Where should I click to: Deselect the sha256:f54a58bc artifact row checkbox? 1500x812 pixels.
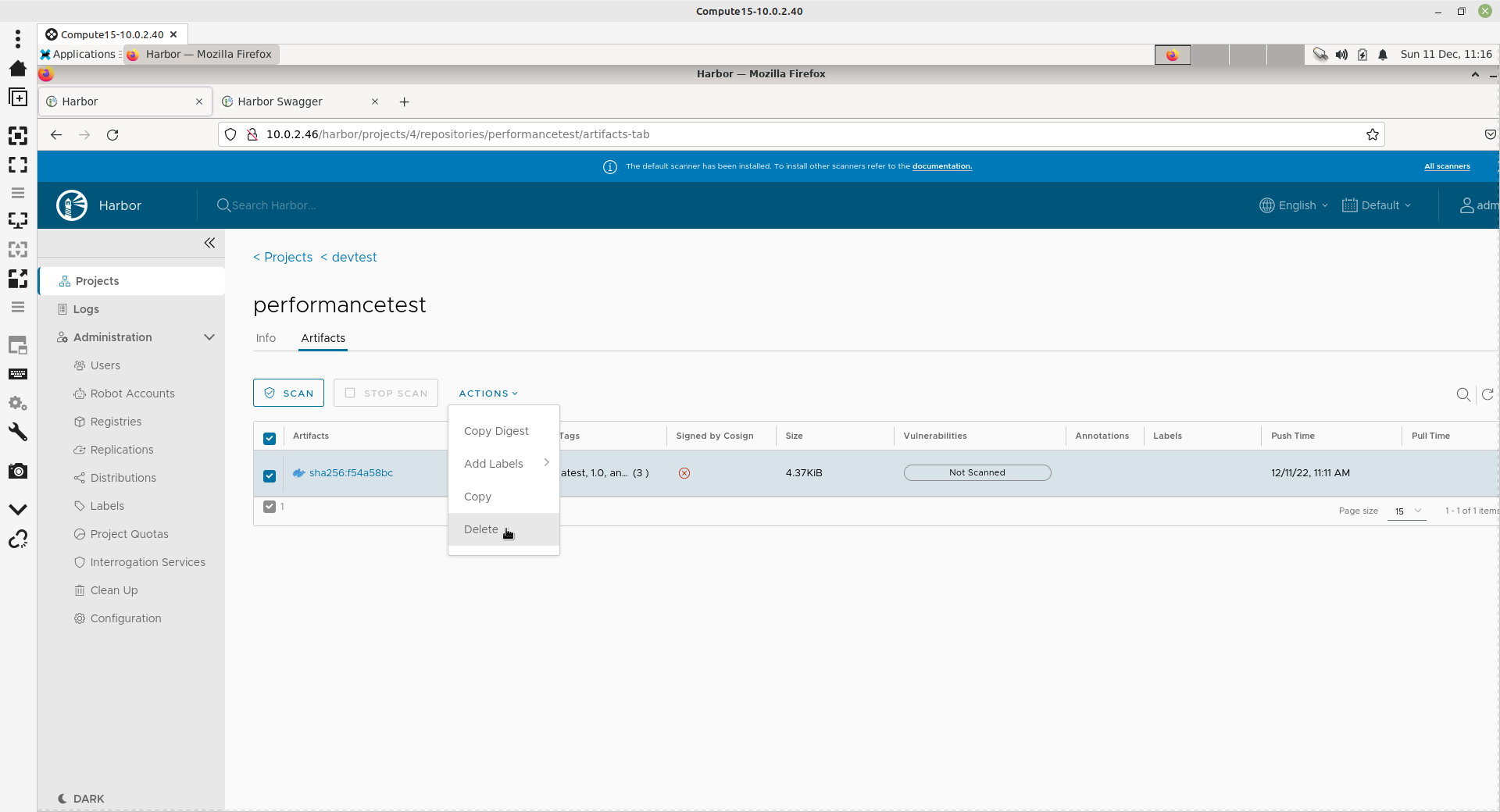(270, 475)
